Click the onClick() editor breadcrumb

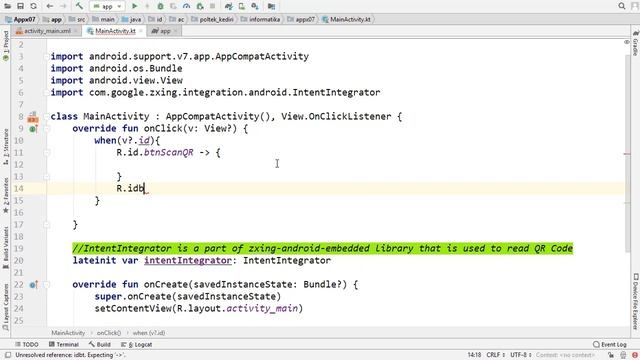point(109,333)
